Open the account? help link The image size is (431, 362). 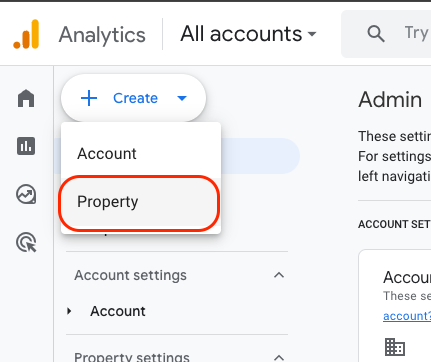[407, 316]
